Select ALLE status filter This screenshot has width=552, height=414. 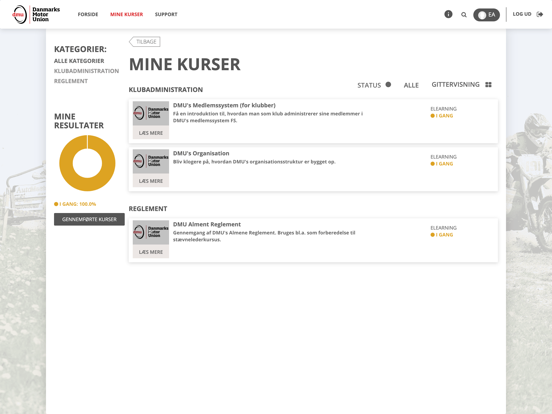[x=411, y=85]
